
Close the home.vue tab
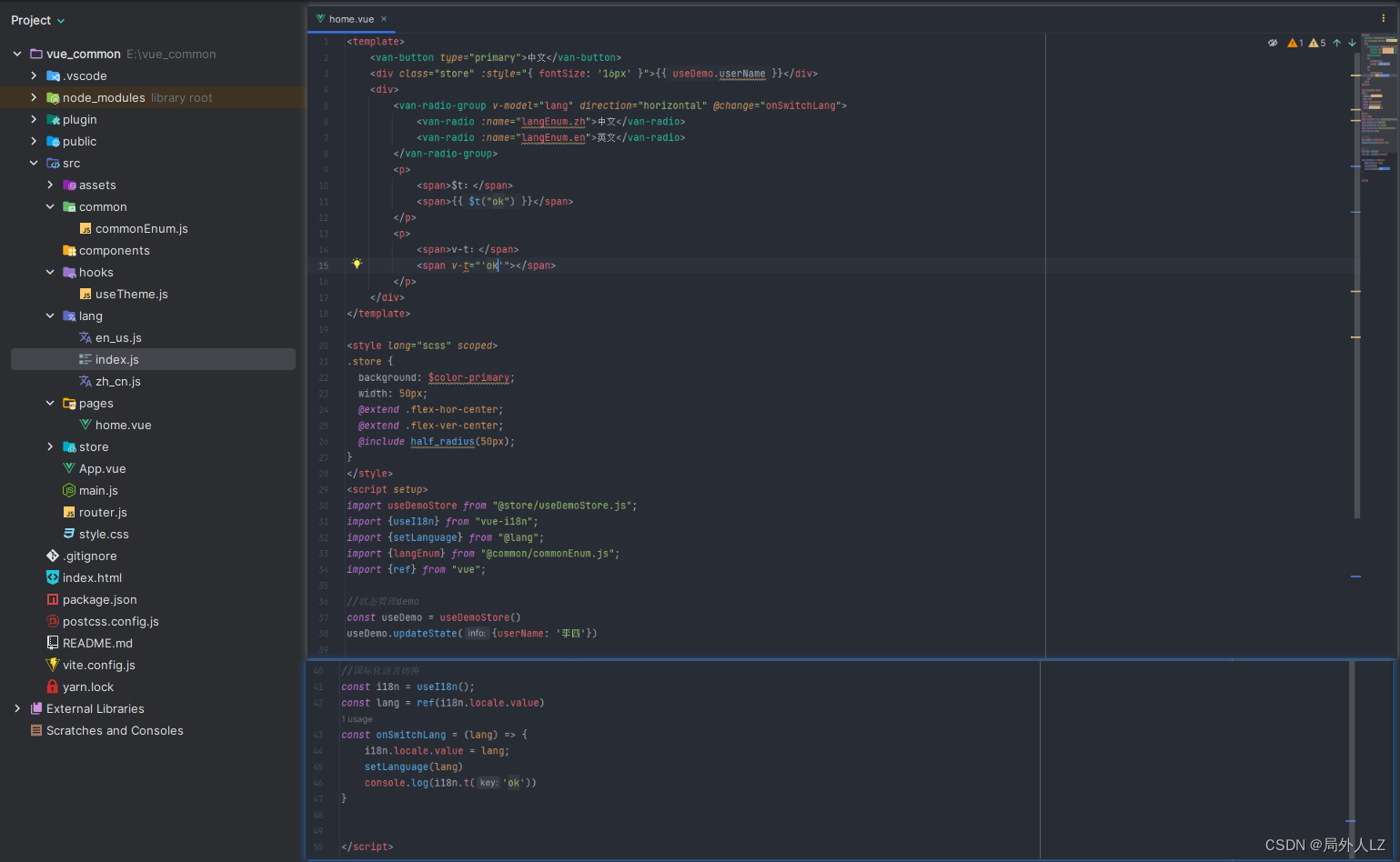[384, 19]
